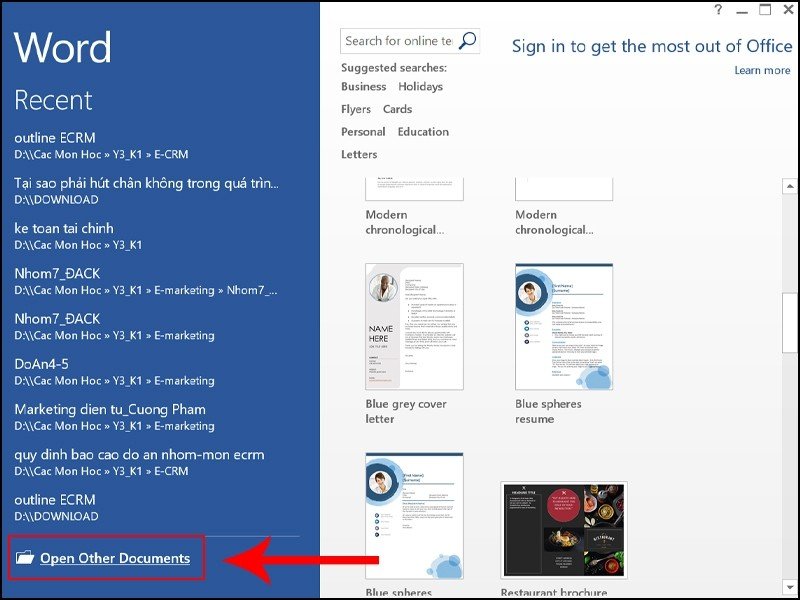This screenshot has width=800, height=600.
Task: Pick the Education suggested search
Action: [423, 132]
